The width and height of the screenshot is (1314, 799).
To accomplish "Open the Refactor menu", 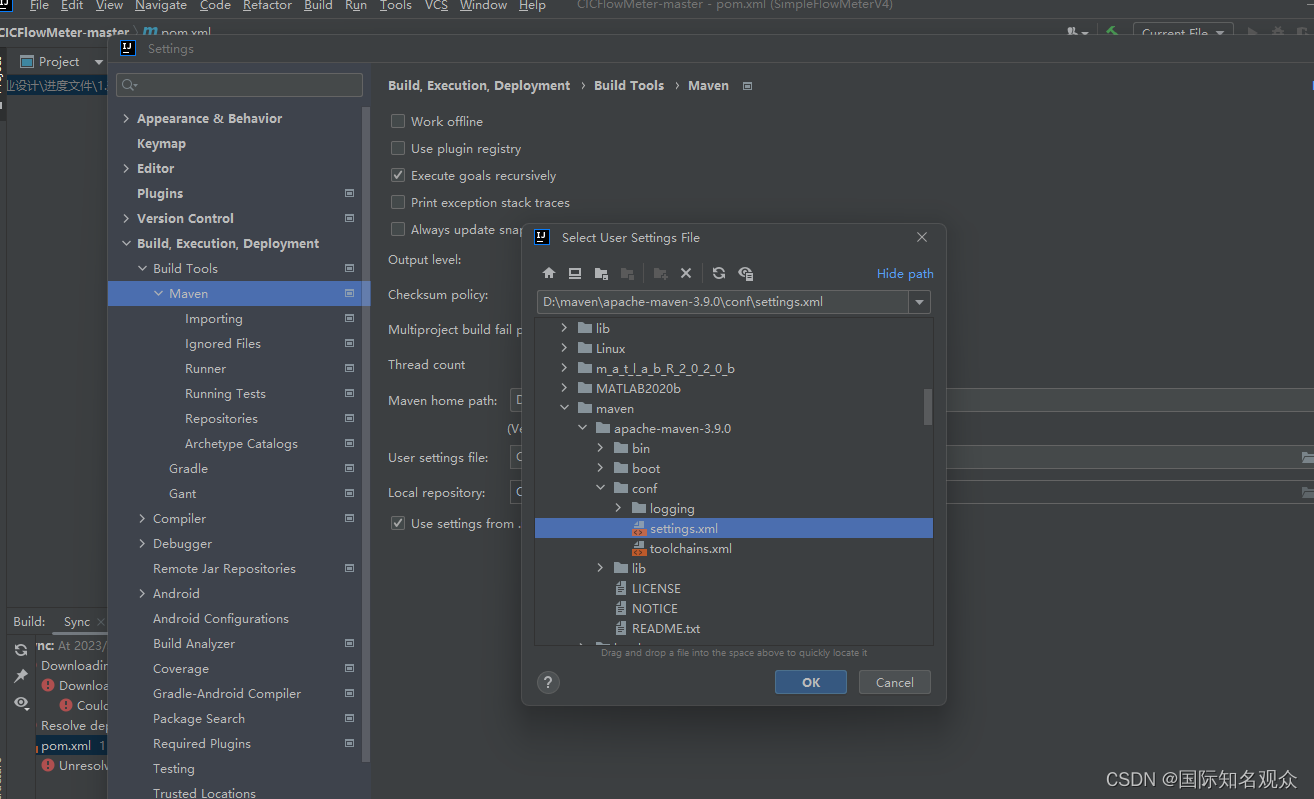I will (267, 5).
